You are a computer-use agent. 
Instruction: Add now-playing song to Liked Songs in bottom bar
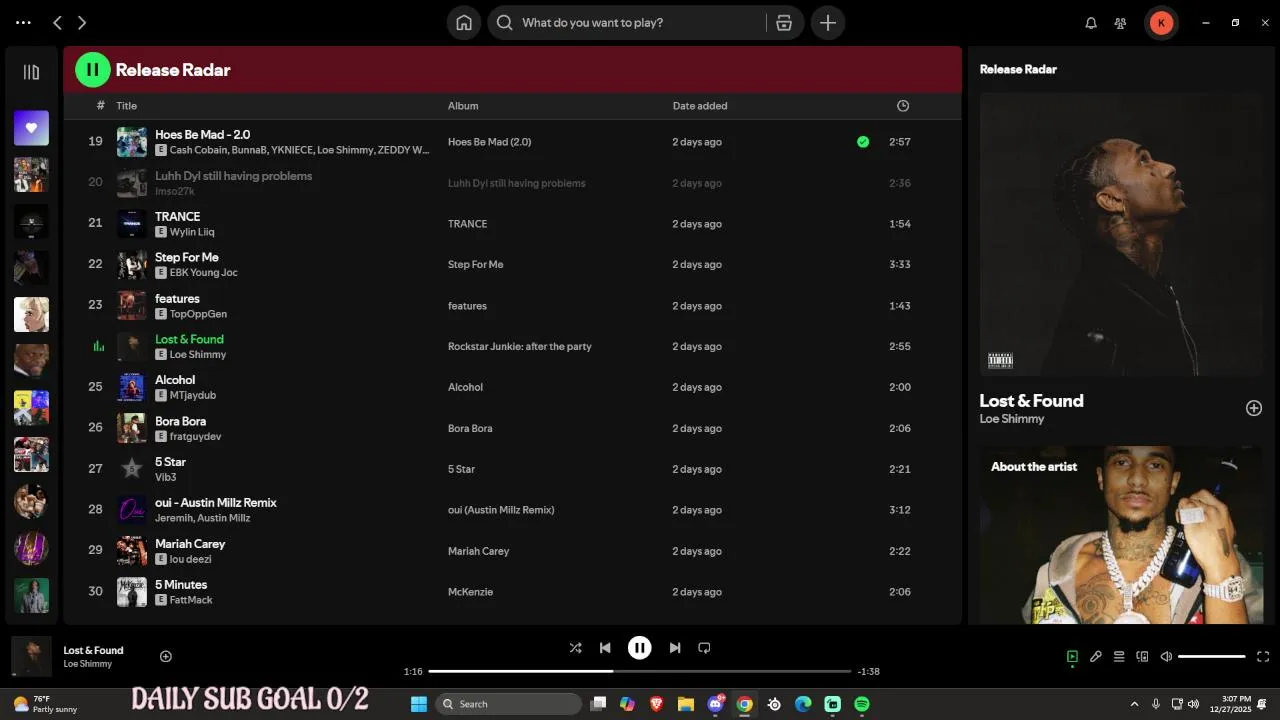coord(166,656)
